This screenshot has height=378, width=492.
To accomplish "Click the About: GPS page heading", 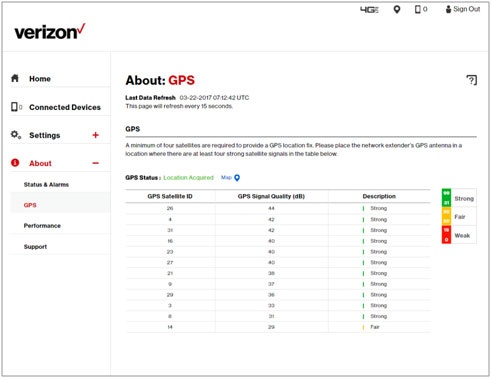I will [x=160, y=80].
